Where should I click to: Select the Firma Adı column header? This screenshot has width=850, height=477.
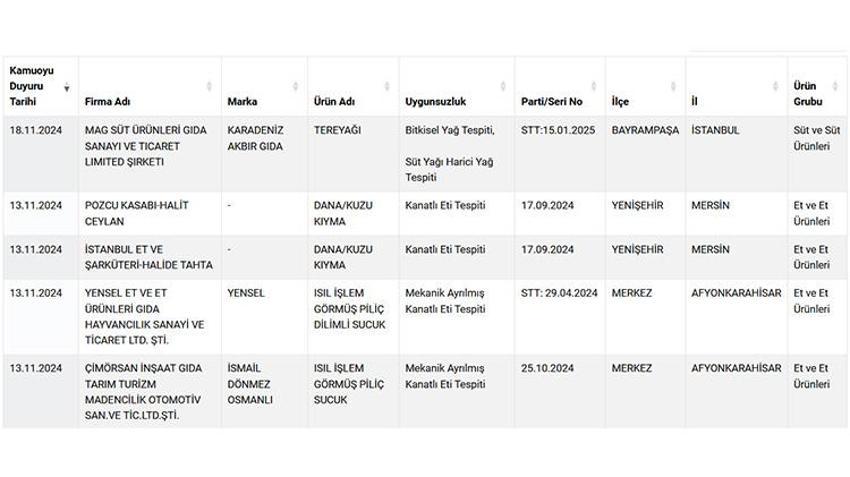107,102
